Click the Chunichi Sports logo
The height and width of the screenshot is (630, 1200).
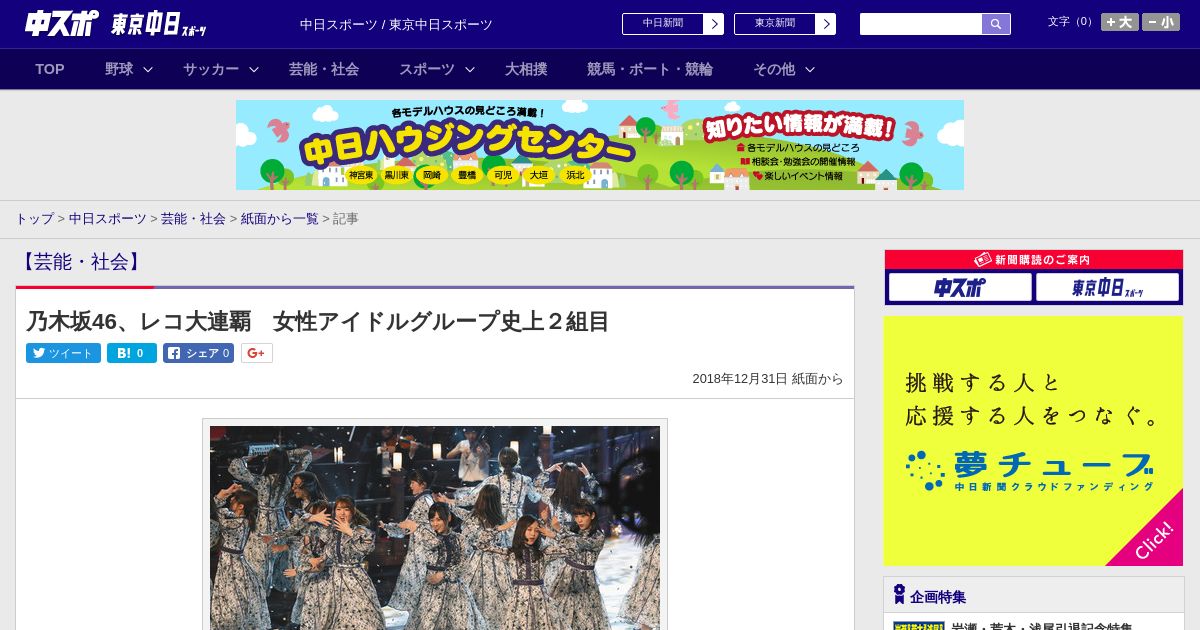click(61, 24)
